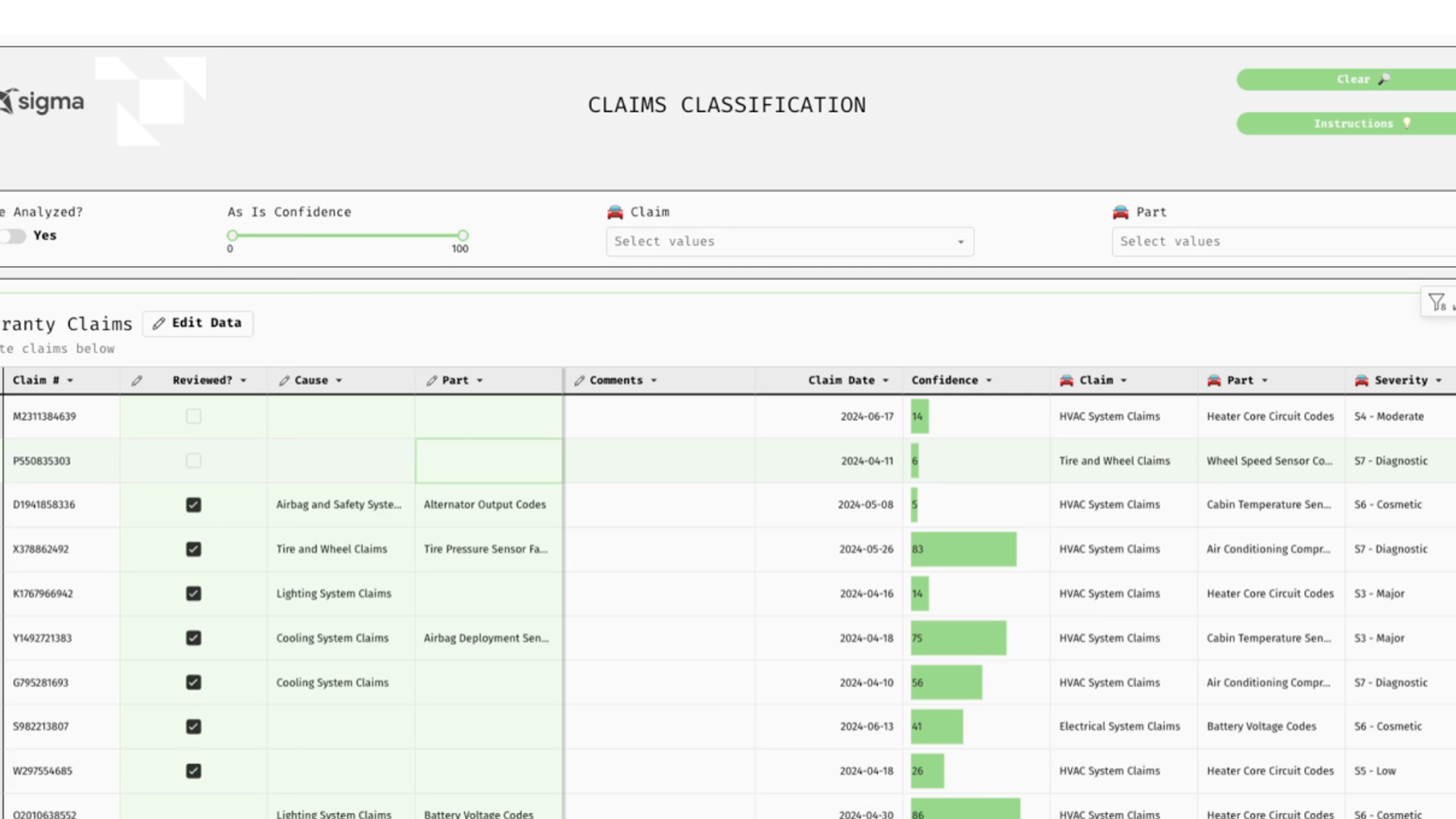Click the pencil icon in the Comments column header
This screenshot has height=819, width=1456.
click(x=579, y=381)
